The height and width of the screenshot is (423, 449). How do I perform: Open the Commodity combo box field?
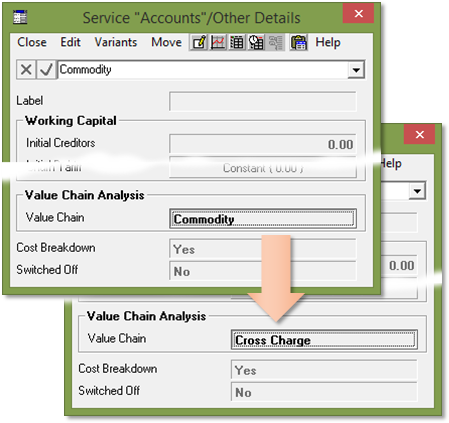[x=211, y=70]
